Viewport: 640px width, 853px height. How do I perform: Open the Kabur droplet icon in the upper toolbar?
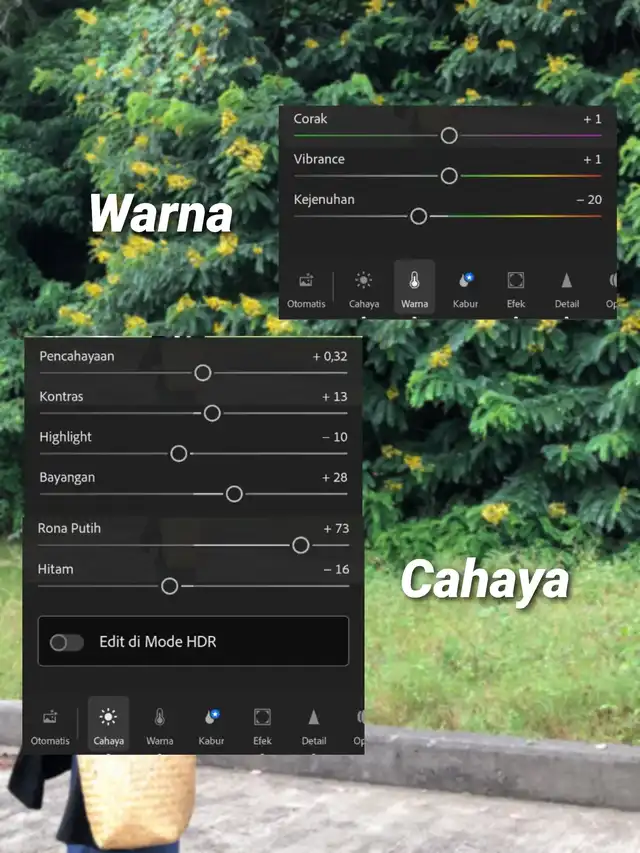[465, 287]
